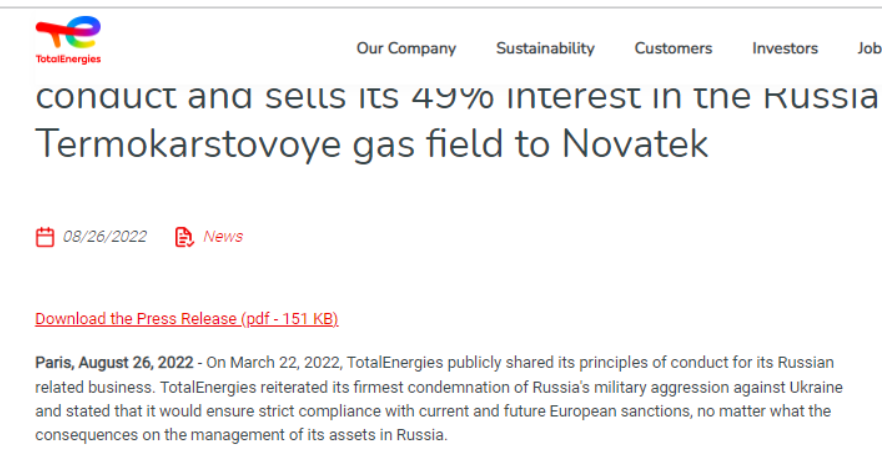Go to the Investors menu
The height and width of the screenshot is (466, 894).
[785, 48]
